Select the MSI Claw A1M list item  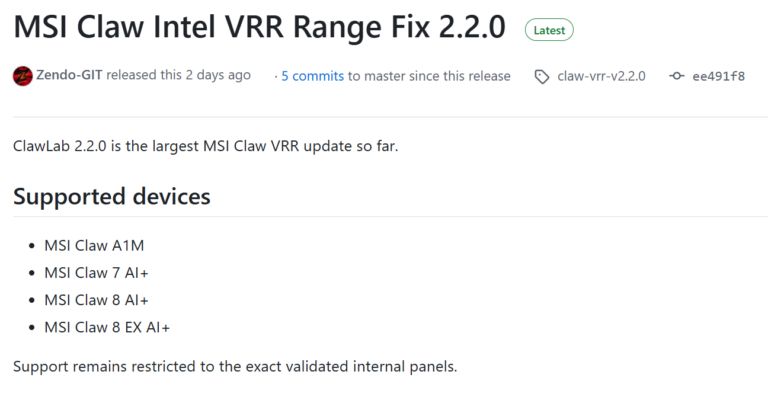coord(94,245)
